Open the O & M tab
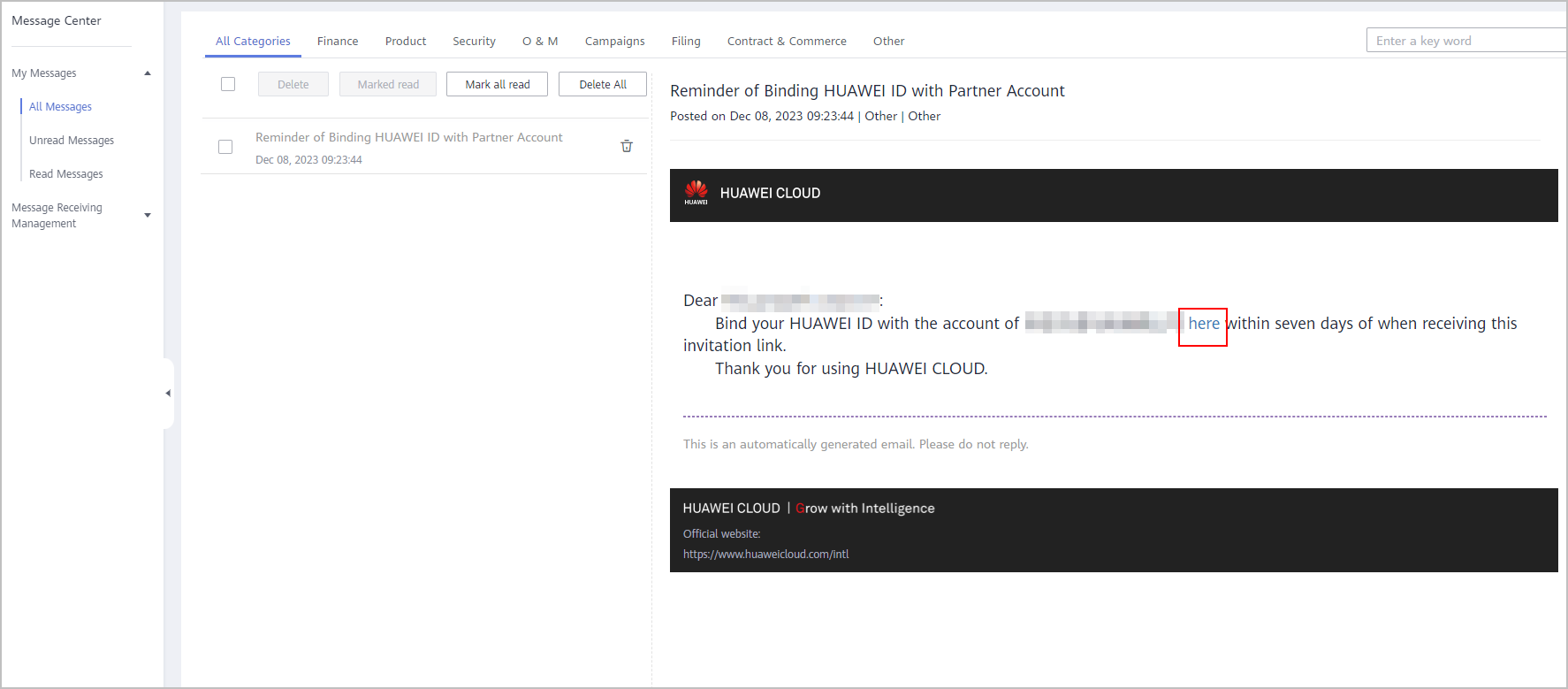 pyautogui.click(x=540, y=41)
